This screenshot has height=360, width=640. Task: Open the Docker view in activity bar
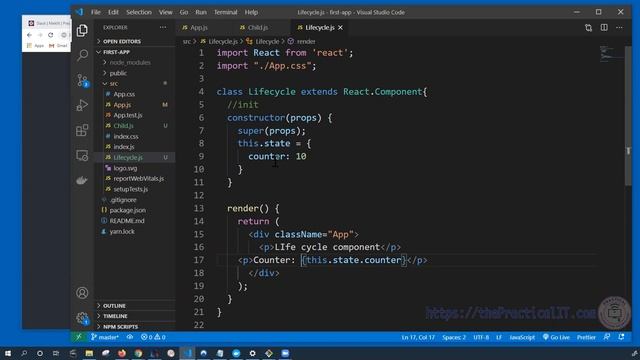click(x=82, y=180)
